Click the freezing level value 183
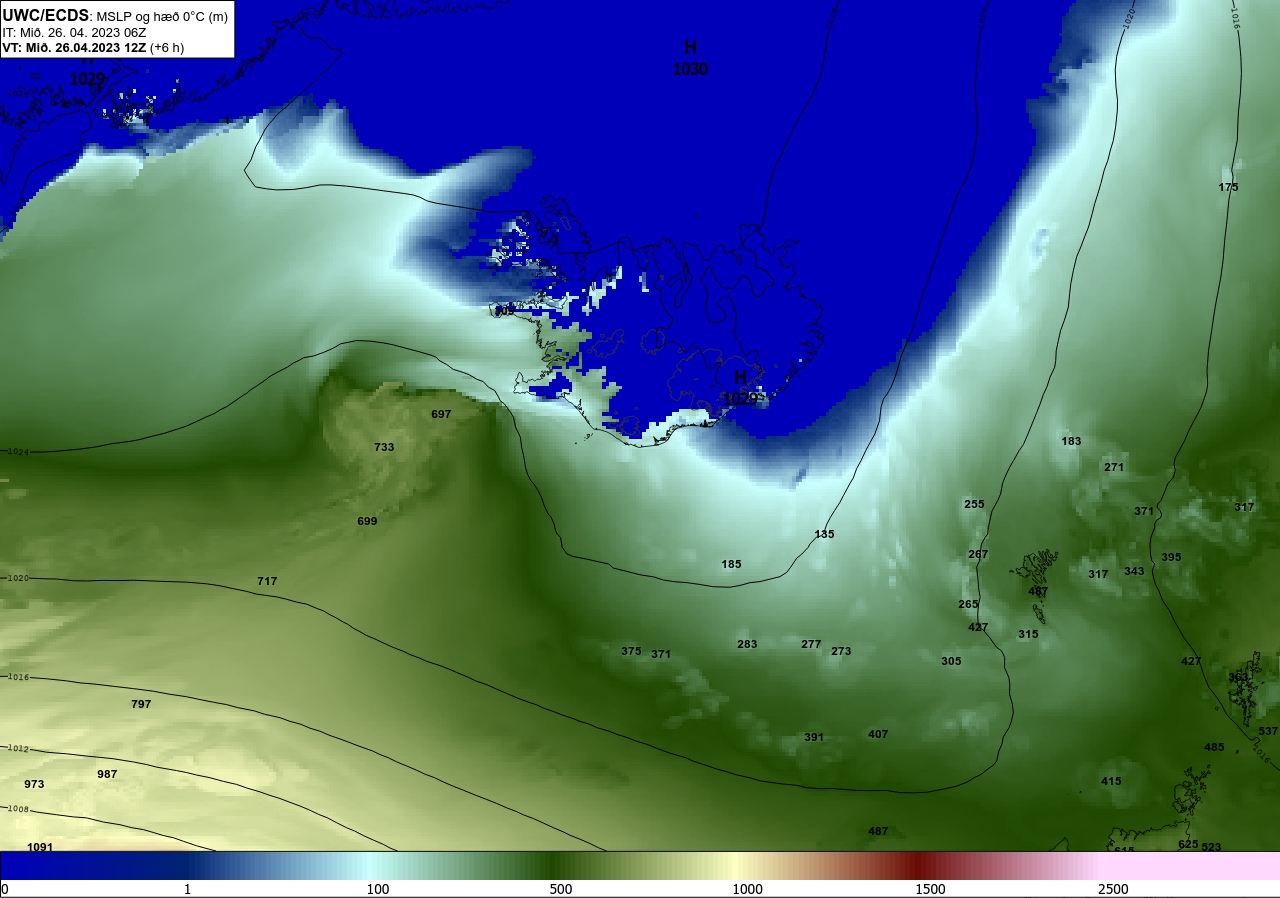The height and width of the screenshot is (898, 1280). [x=1071, y=441]
